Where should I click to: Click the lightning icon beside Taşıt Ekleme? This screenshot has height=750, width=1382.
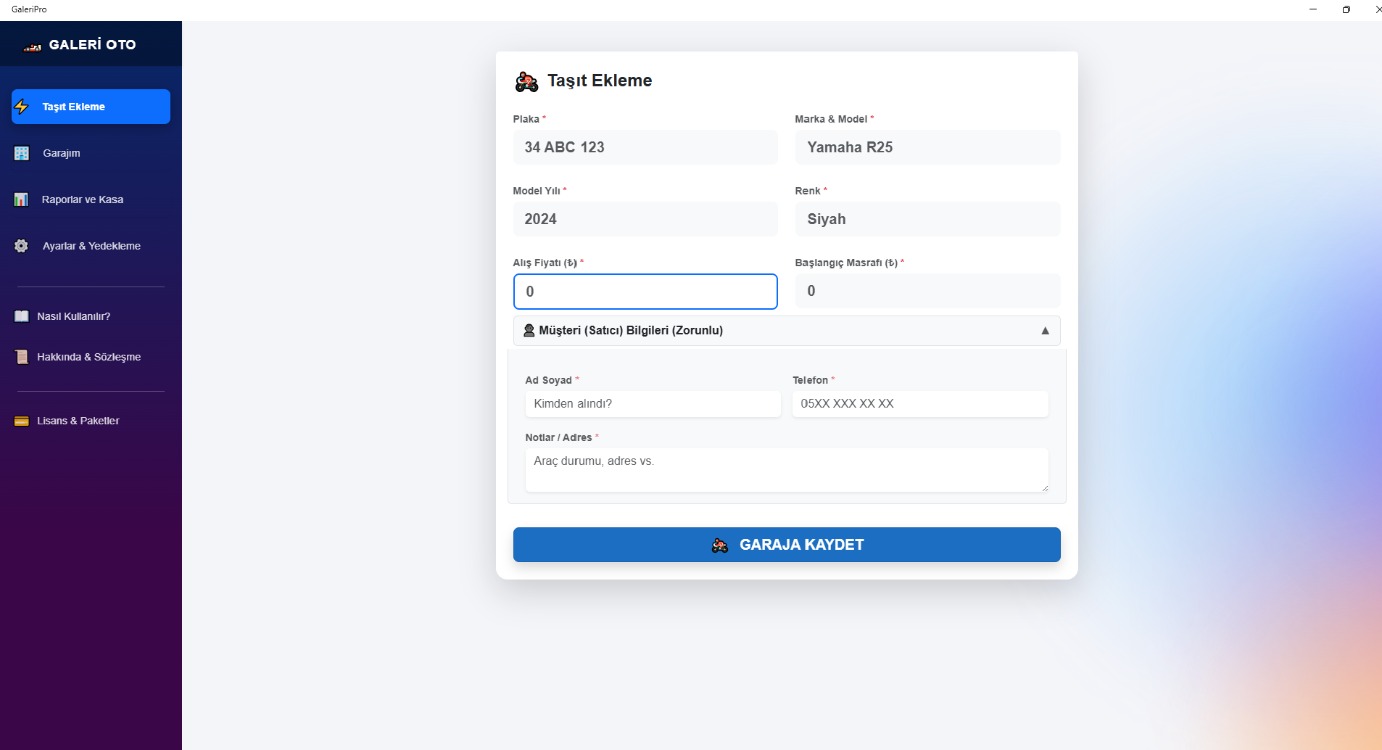(22, 107)
